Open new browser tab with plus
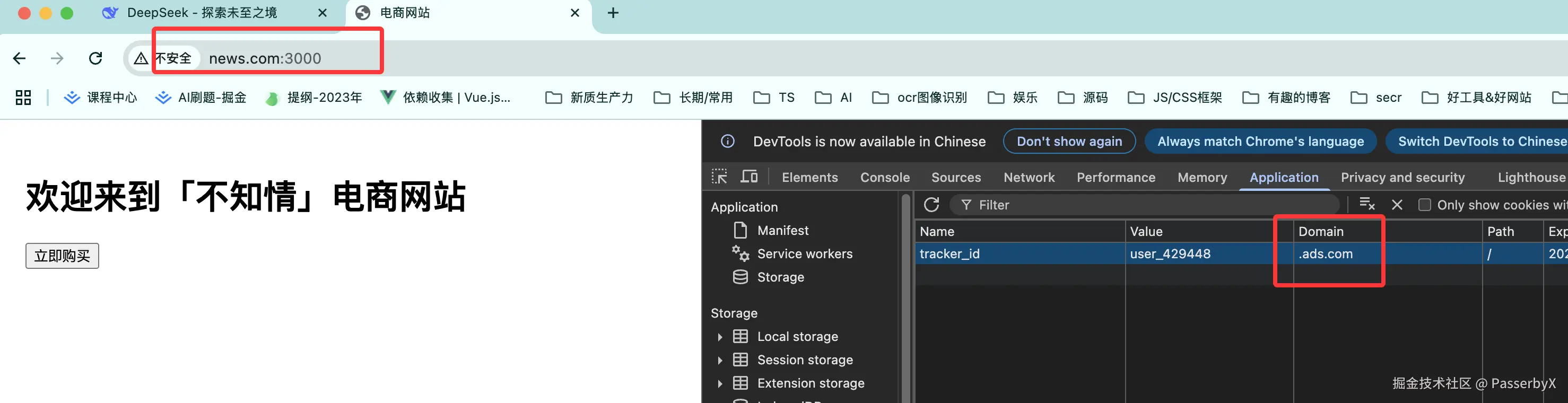This screenshot has height=403, width=1568. click(x=613, y=13)
